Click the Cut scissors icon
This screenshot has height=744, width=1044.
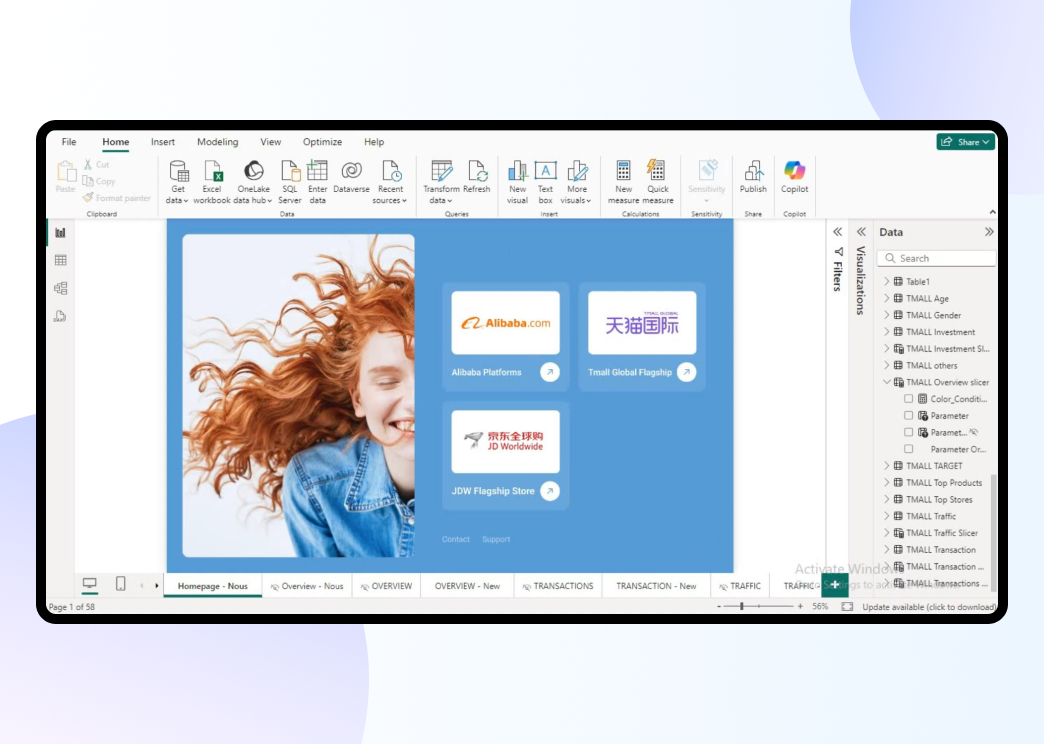(x=88, y=165)
